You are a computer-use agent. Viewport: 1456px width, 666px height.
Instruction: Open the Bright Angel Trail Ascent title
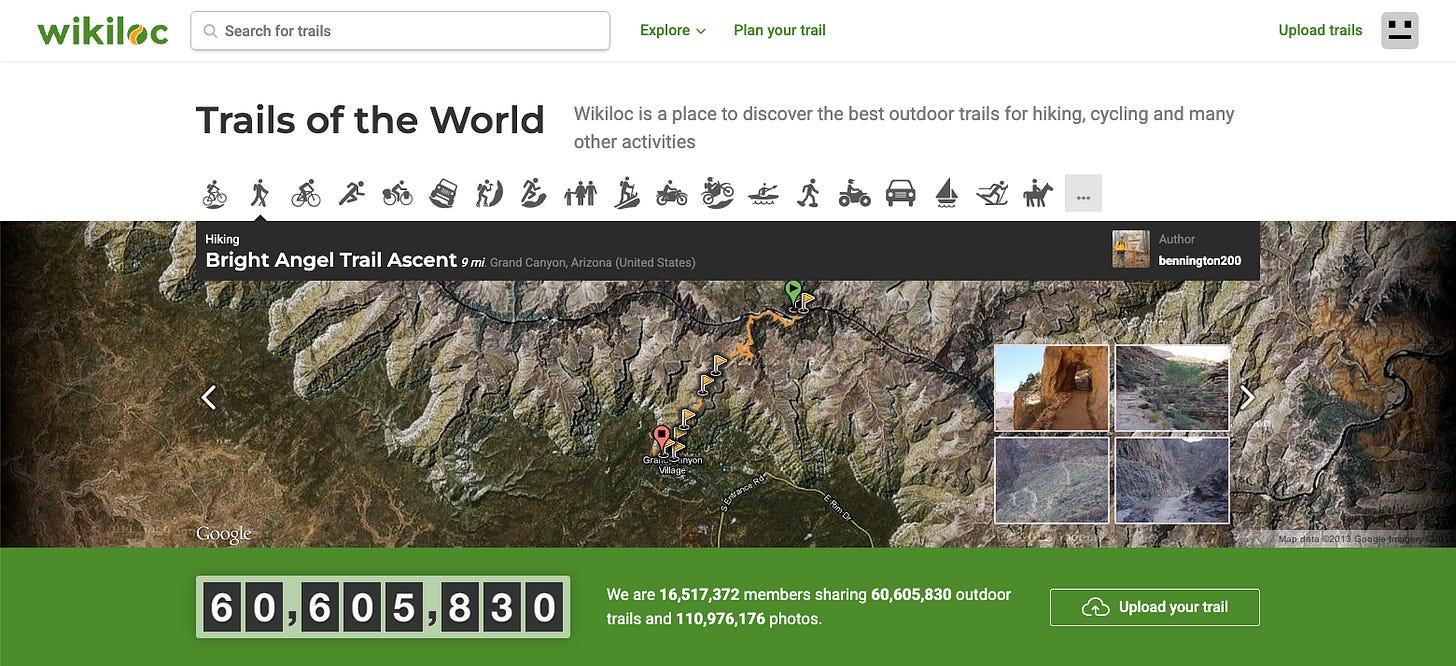click(x=331, y=260)
